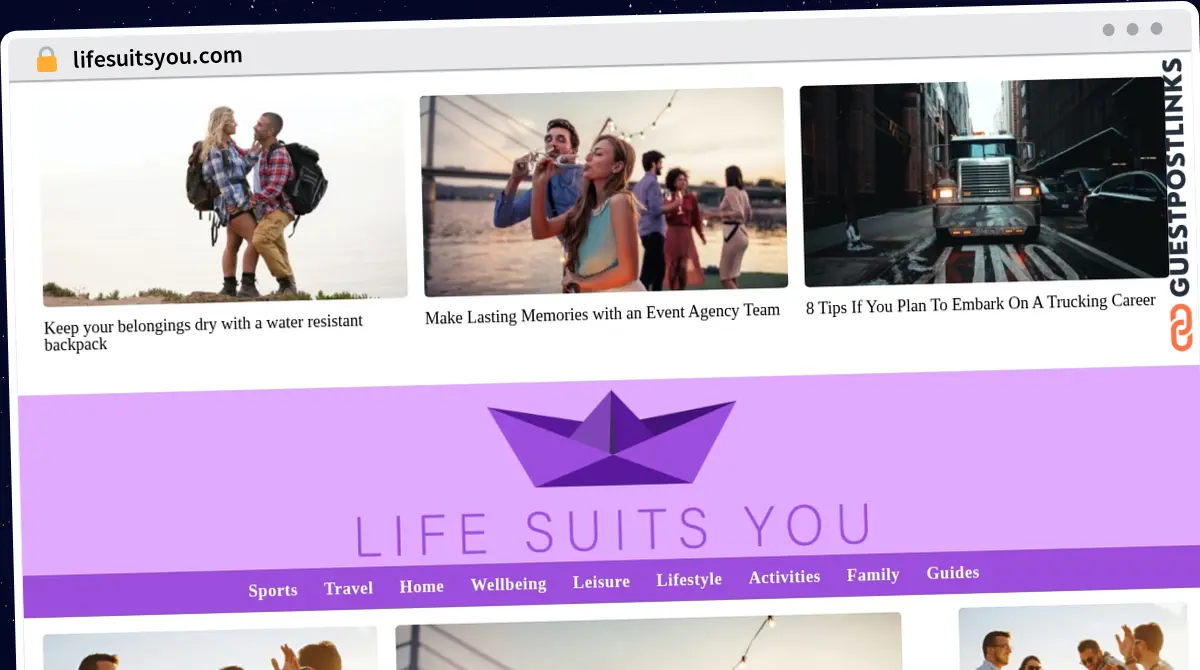Open the sunset party drinks thumbnail
Screen dimensions: 1200x670
[x=603, y=191]
